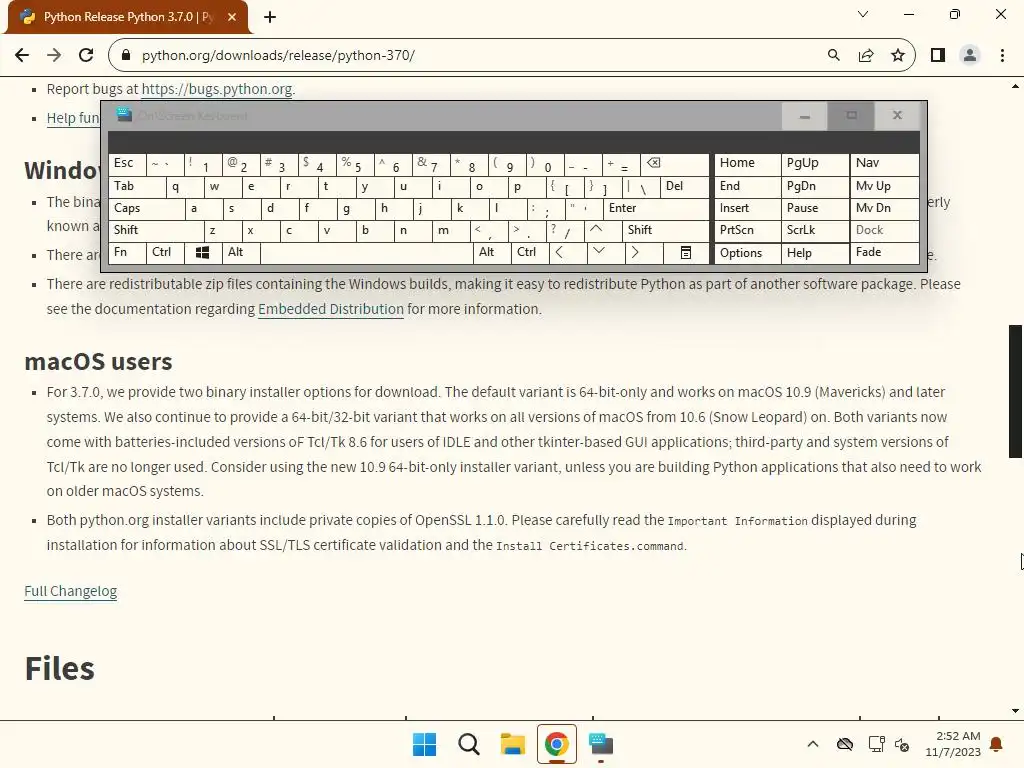Screen dimensions: 1024x768
Task: Click the Help key on On-Screen Keyboard
Action: (x=815, y=253)
